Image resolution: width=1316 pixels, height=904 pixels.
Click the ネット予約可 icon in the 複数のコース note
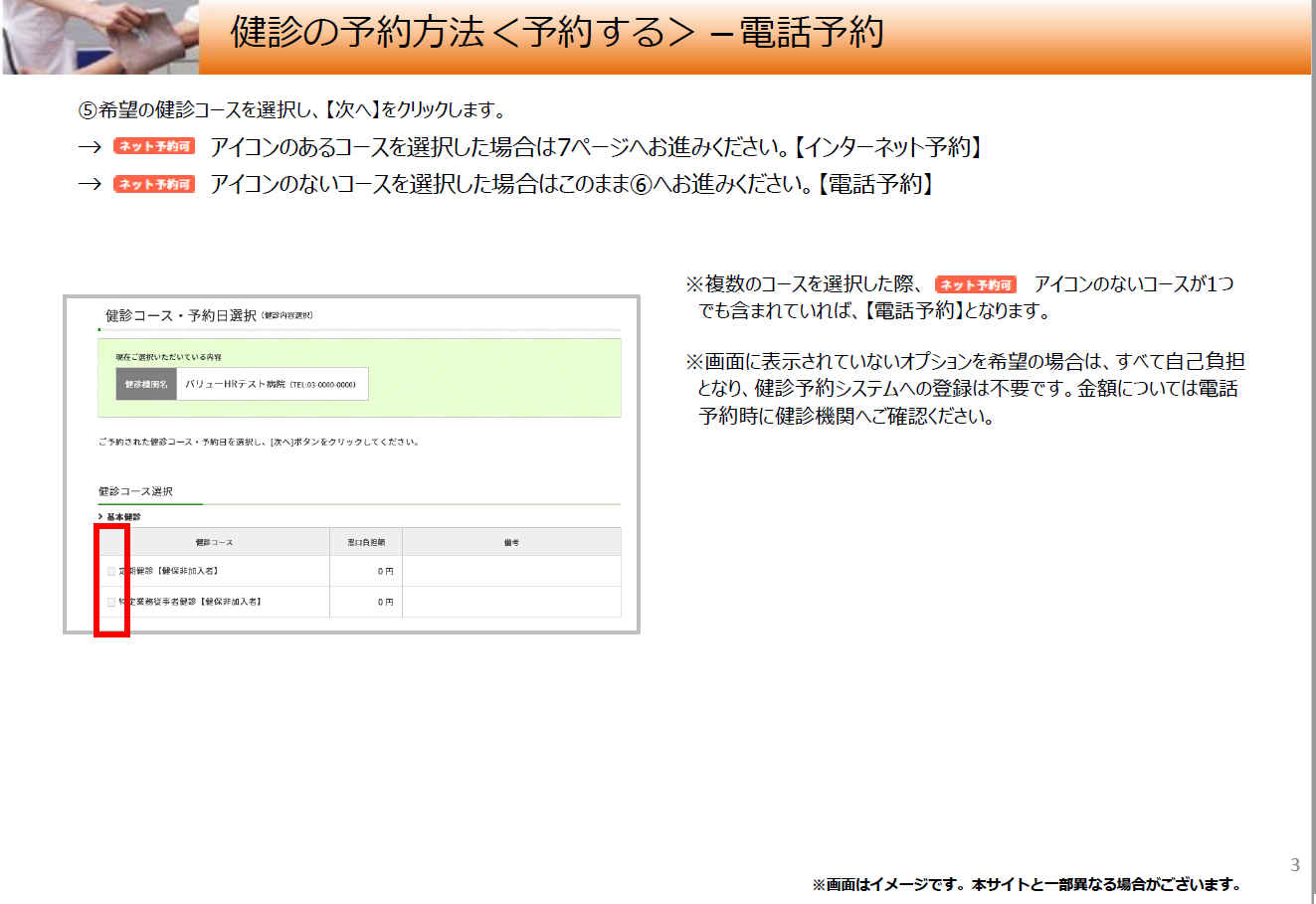pos(975,284)
